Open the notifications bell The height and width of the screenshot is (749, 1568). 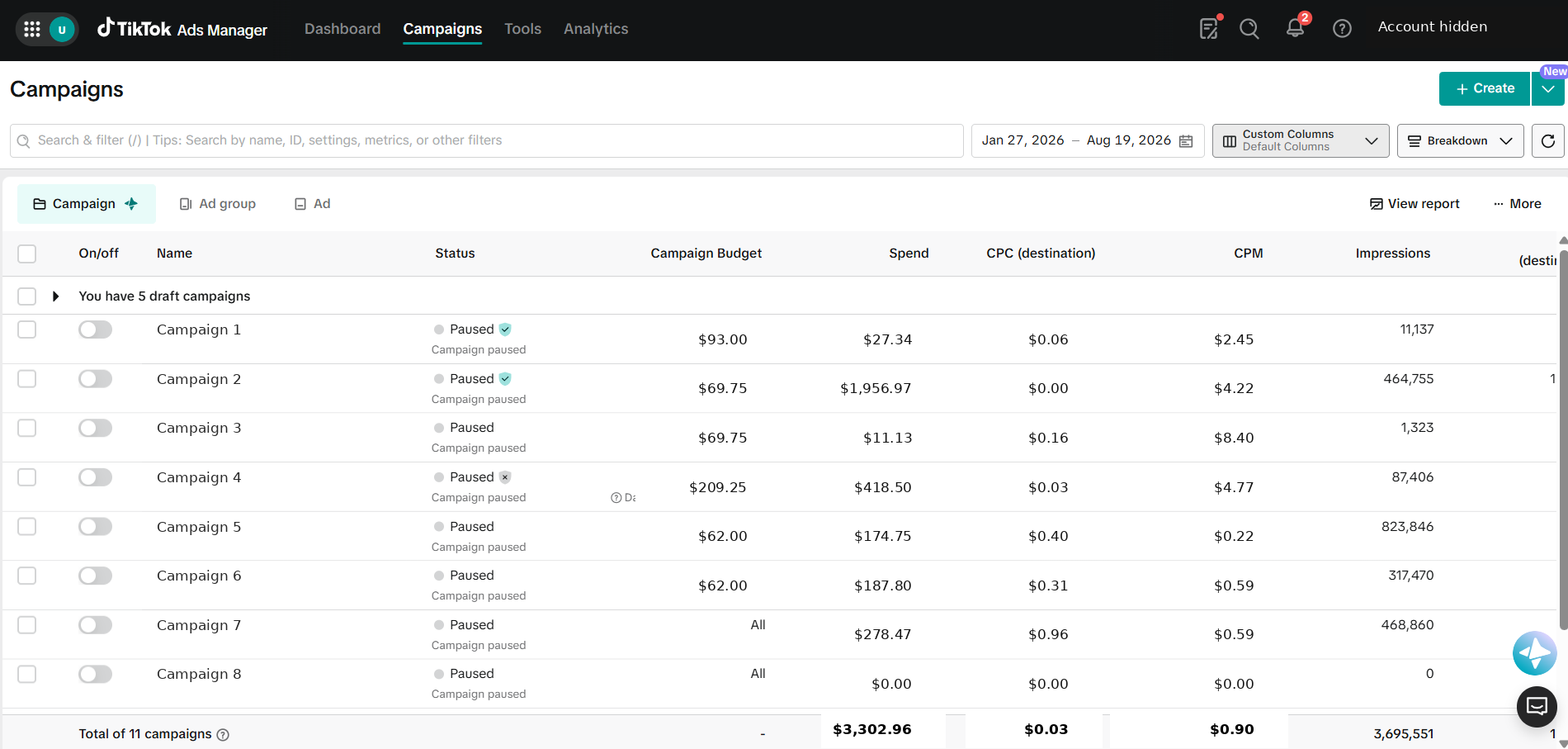point(1296,28)
